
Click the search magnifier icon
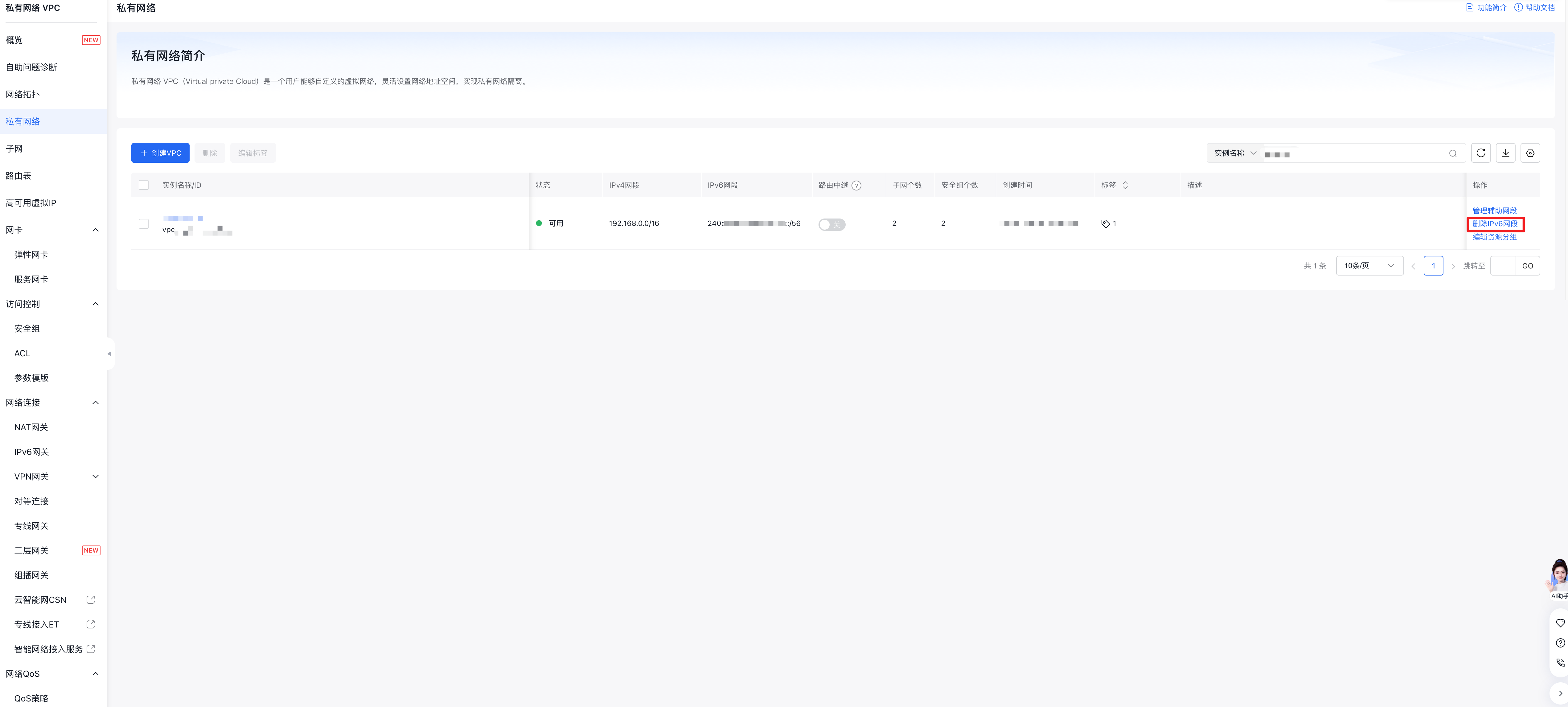[1452, 153]
